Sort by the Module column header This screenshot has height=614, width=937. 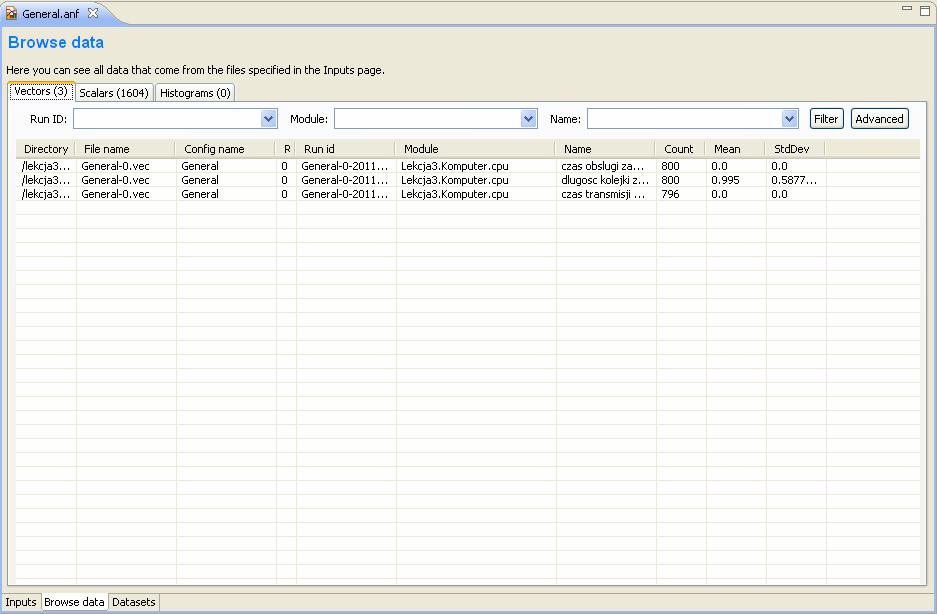coord(476,149)
